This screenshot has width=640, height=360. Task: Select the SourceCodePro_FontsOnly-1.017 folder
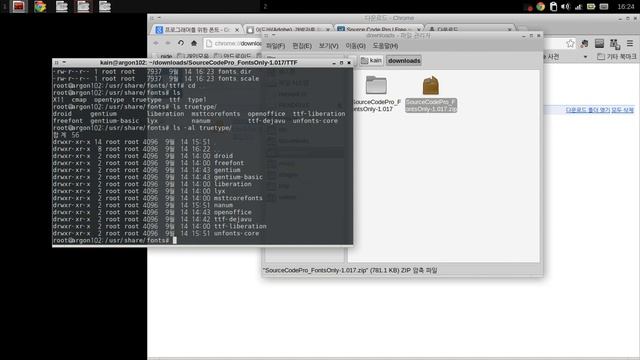tap(376, 94)
